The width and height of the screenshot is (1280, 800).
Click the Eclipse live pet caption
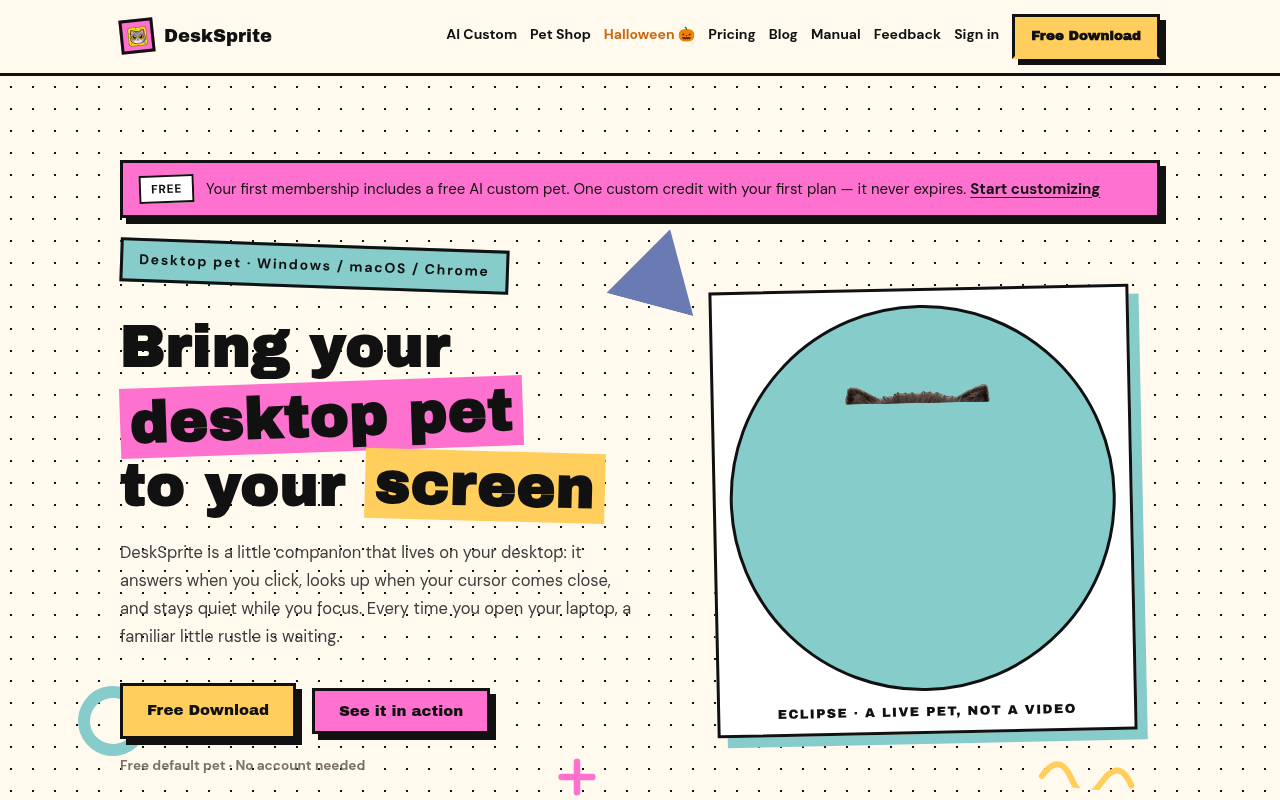tap(927, 711)
